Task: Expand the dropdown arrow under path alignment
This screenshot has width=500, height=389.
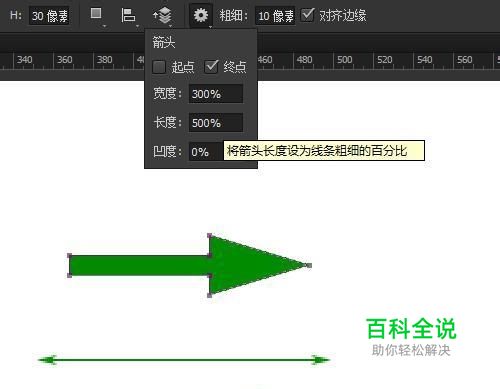Action: point(137,26)
